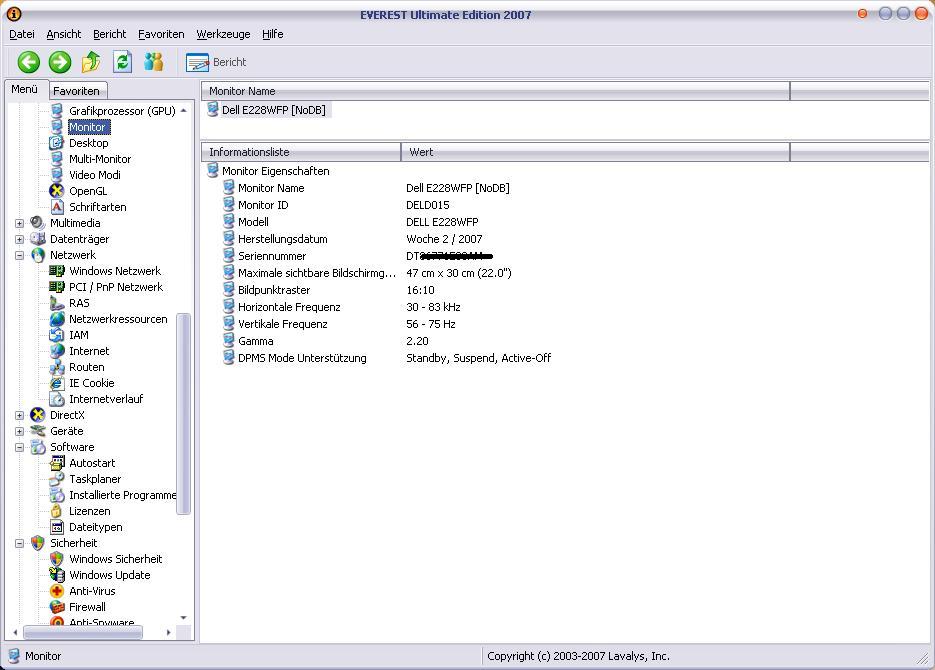
Task: Open the Werkzeuge menu
Action: (x=223, y=34)
